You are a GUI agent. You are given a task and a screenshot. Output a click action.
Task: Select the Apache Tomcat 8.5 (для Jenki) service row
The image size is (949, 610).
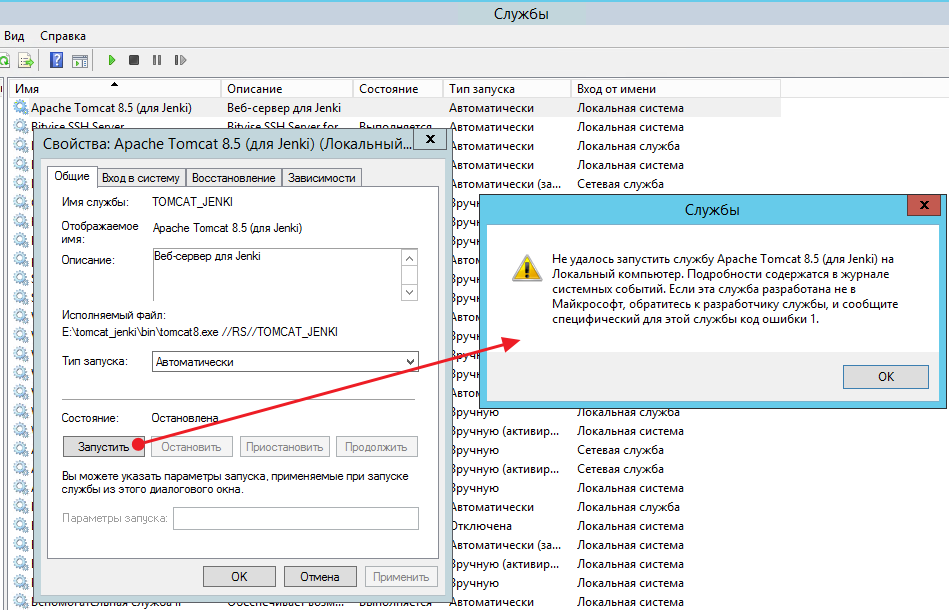(x=395, y=108)
